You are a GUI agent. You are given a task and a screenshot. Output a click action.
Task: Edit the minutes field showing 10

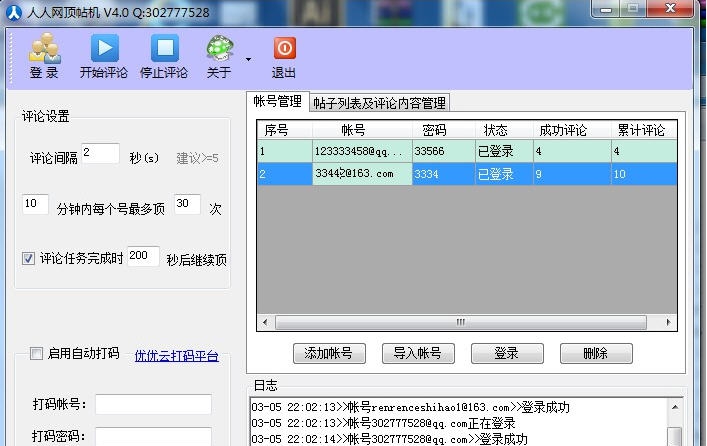coord(35,204)
